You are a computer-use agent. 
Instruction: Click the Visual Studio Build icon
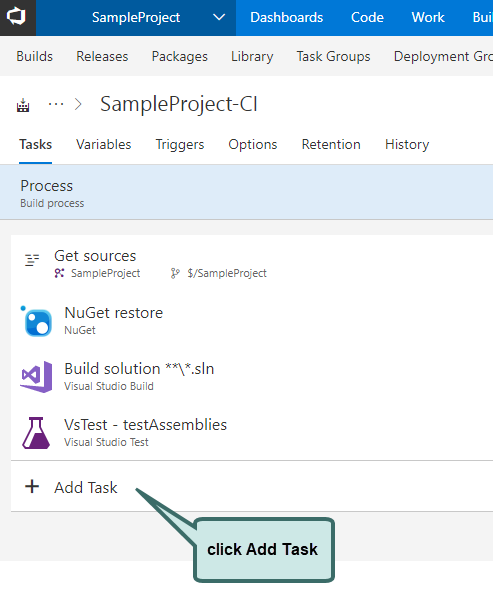point(36,377)
